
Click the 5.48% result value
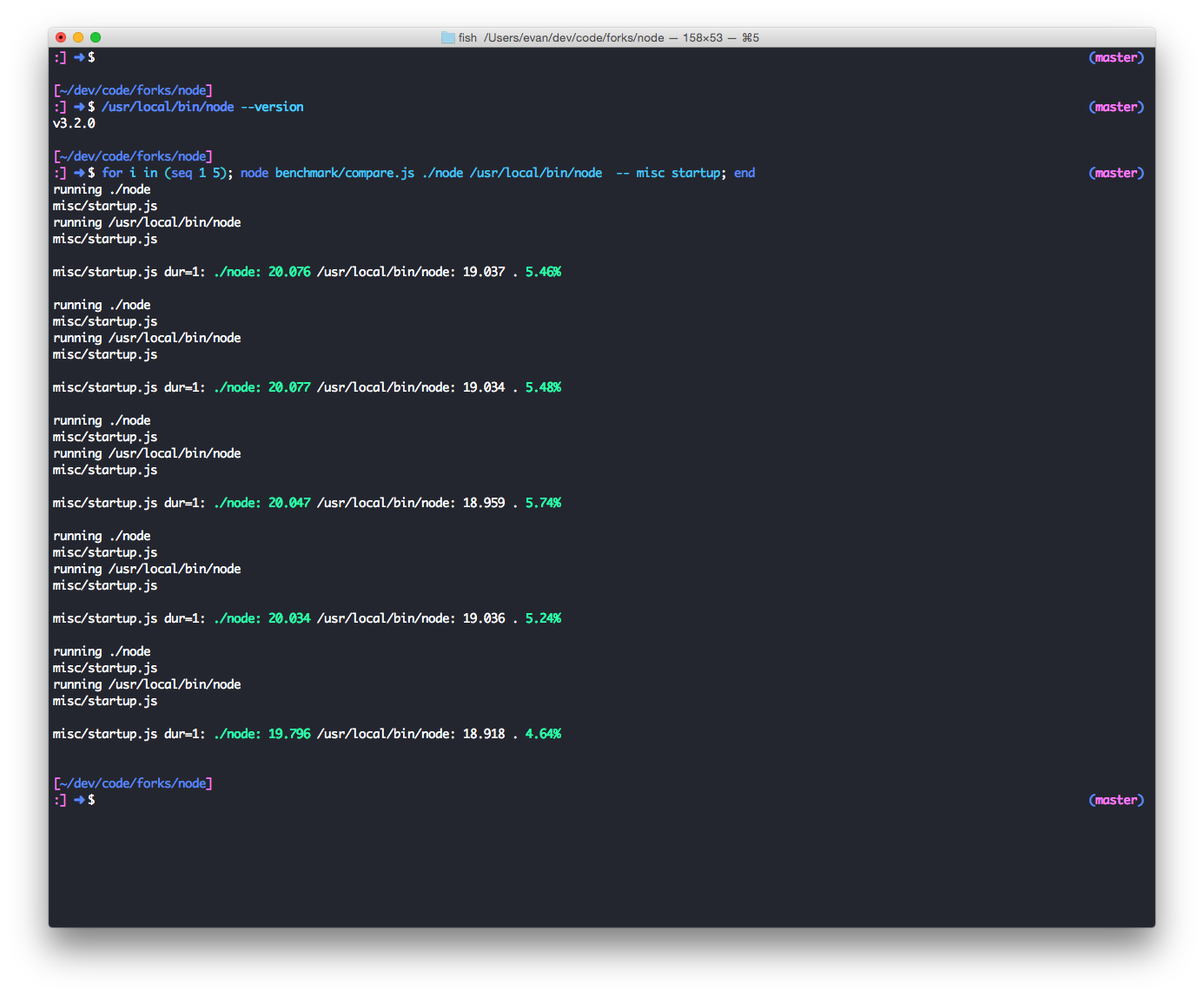pos(543,387)
